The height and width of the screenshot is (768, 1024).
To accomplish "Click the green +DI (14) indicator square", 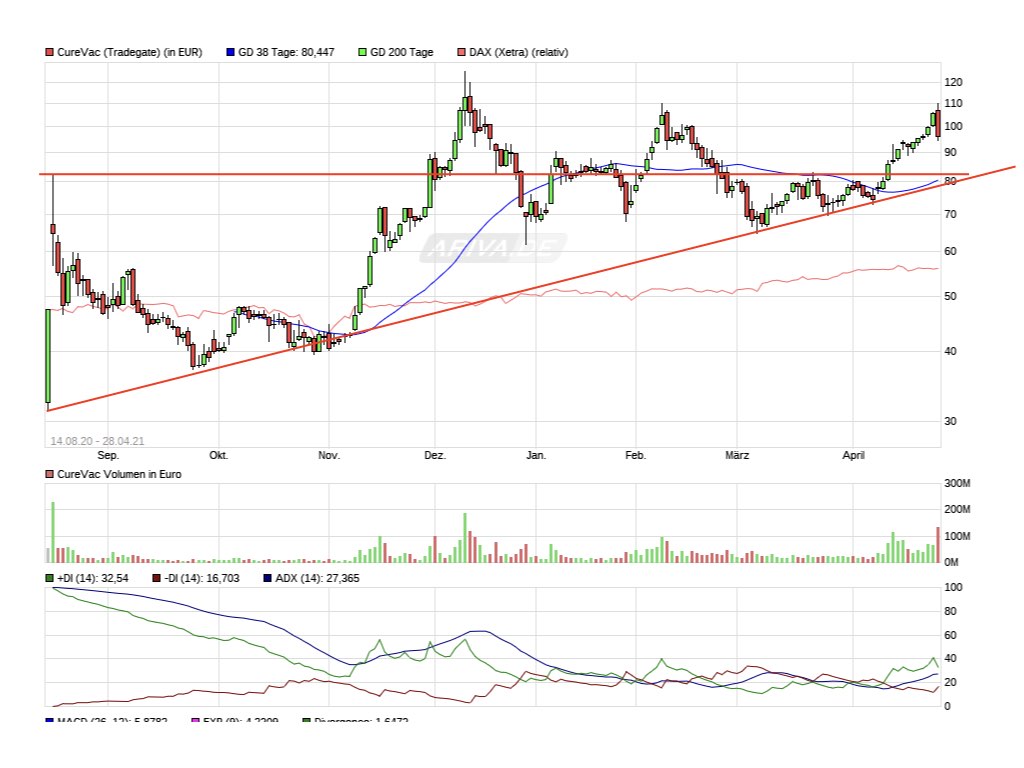I will (x=48, y=578).
